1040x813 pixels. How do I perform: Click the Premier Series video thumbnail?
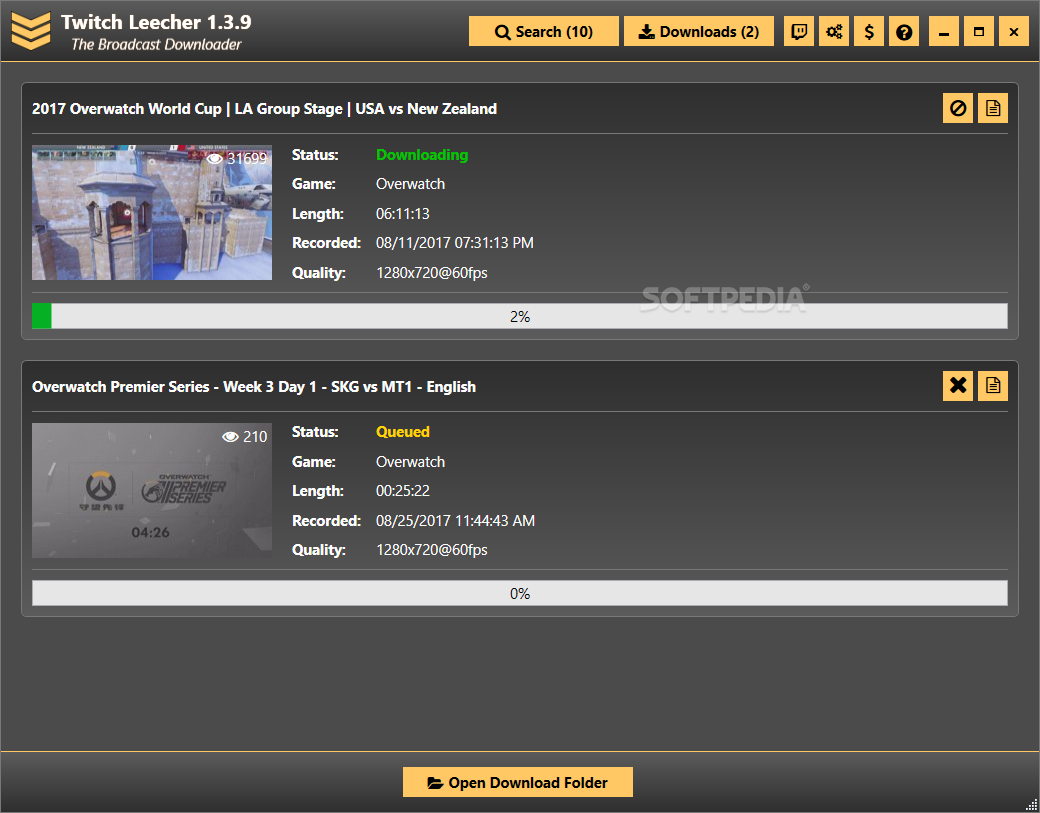152,490
